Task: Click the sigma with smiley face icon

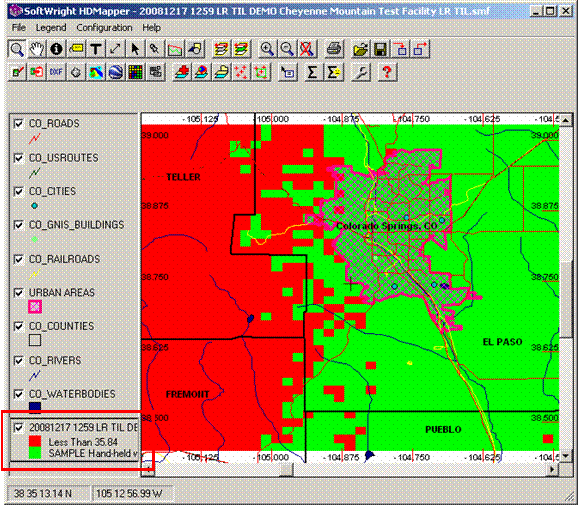Action: [333, 72]
